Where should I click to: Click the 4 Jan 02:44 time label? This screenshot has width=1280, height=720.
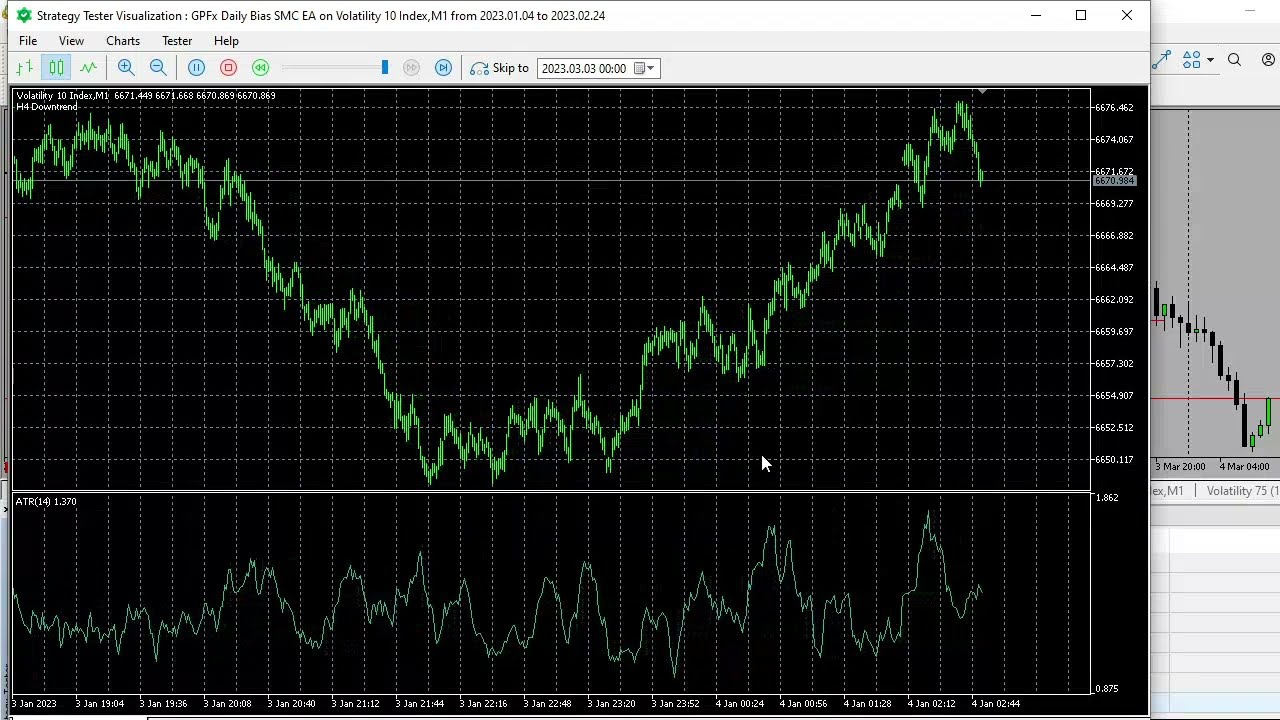coord(995,704)
